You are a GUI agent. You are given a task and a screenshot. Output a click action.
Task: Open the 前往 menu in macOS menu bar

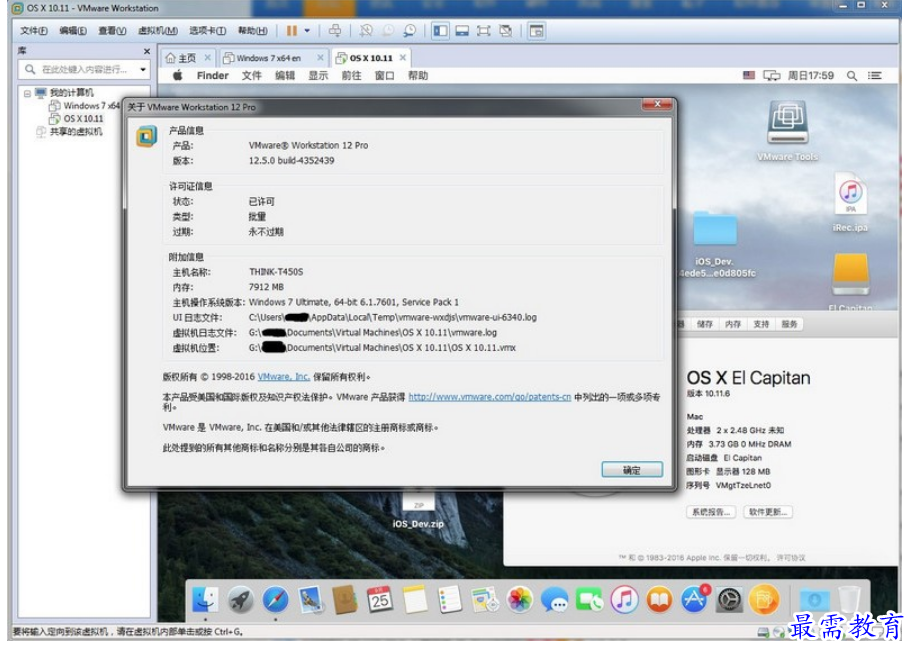pos(351,75)
